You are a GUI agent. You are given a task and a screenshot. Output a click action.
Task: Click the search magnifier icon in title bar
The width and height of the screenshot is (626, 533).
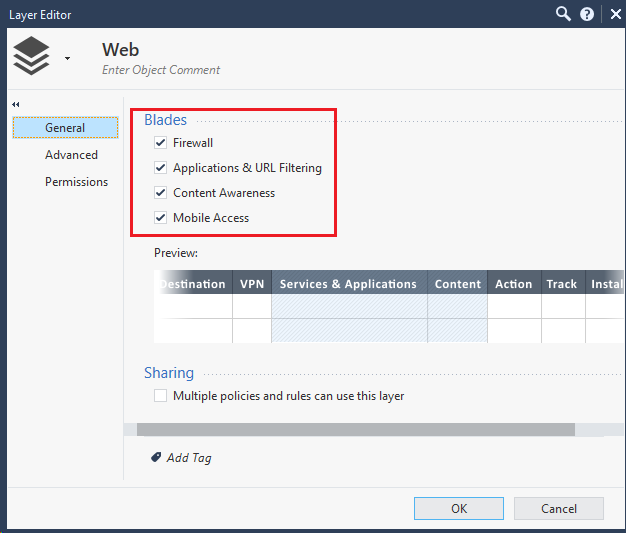(x=563, y=14)
